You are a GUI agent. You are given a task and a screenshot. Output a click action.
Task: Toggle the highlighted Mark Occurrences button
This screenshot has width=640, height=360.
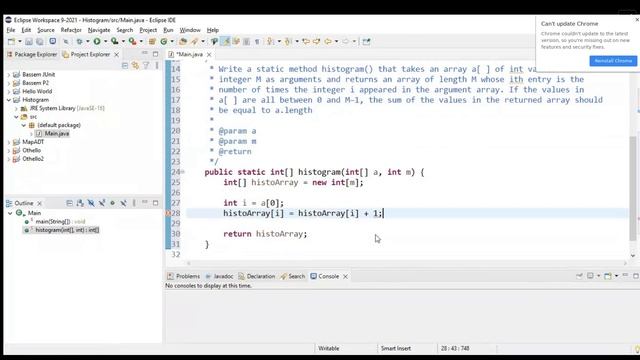[x=225, y=41]
